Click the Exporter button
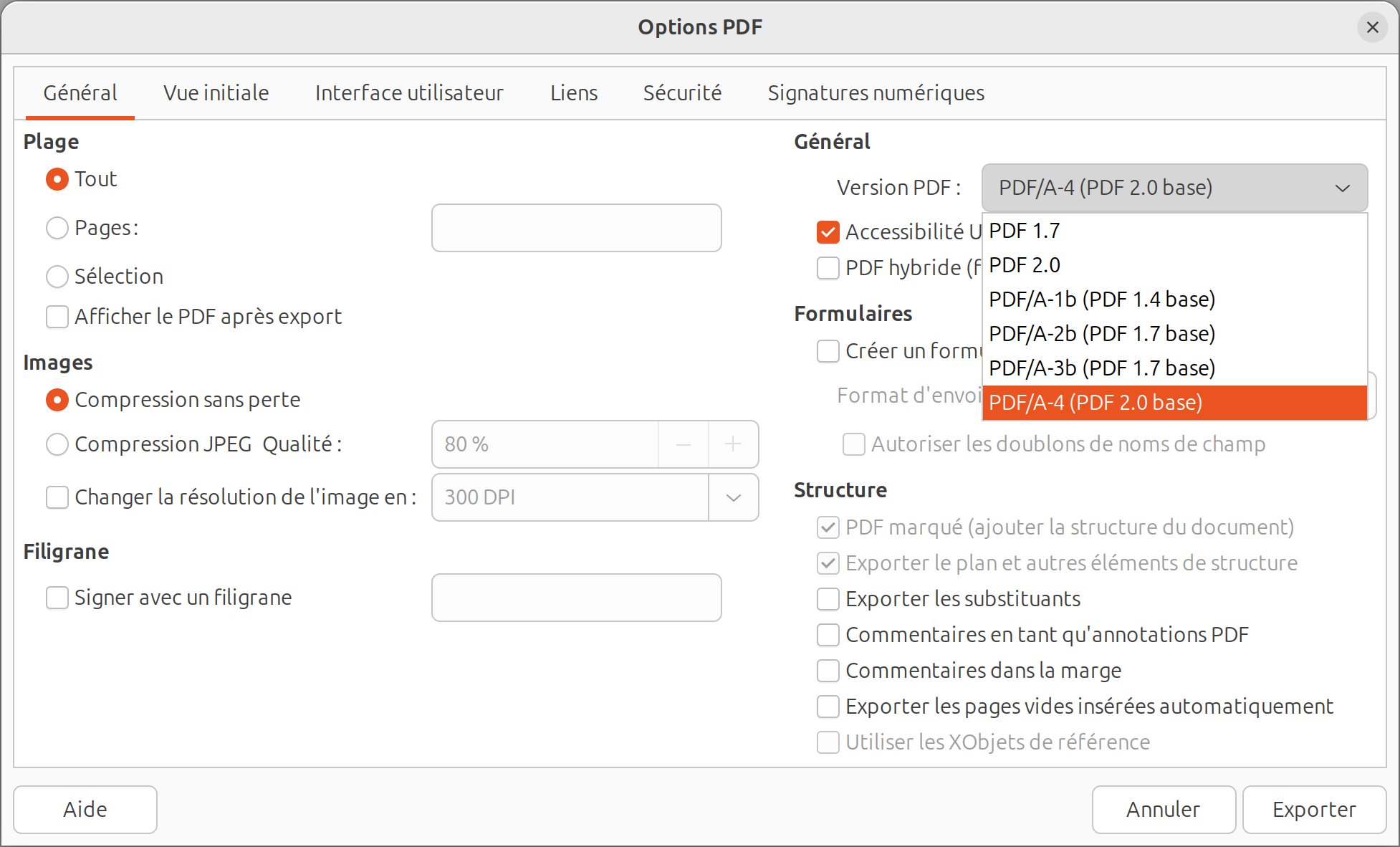Viewport: 1400px width, 847px height. coord(1313,810)
